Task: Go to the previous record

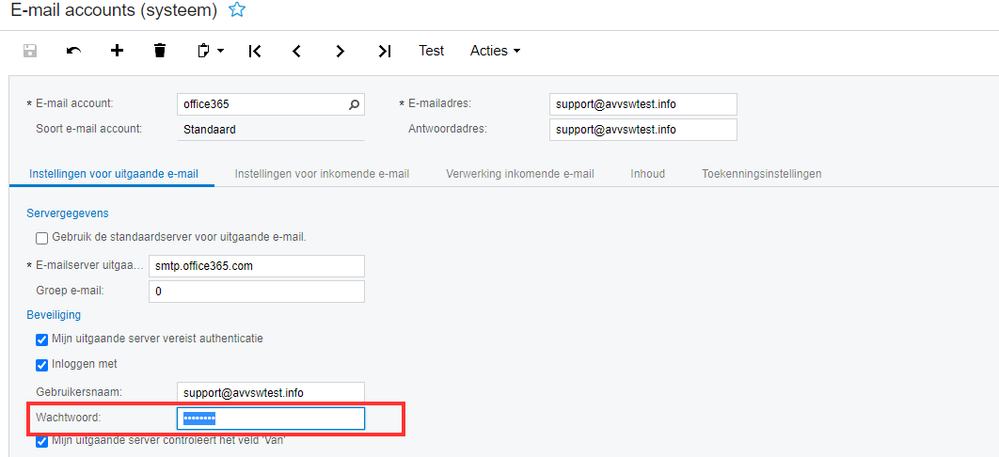Action: (297, 51)
